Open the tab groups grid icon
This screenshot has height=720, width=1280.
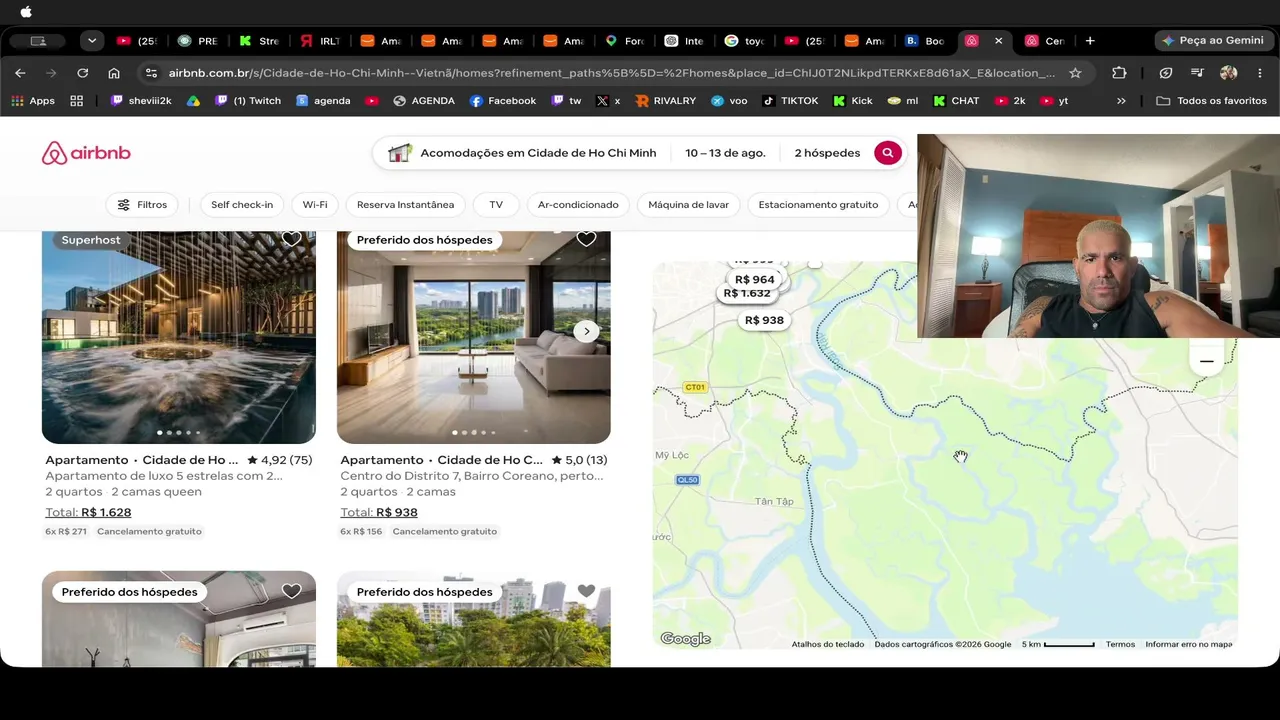pyautogui.click(x=77, y=101)
